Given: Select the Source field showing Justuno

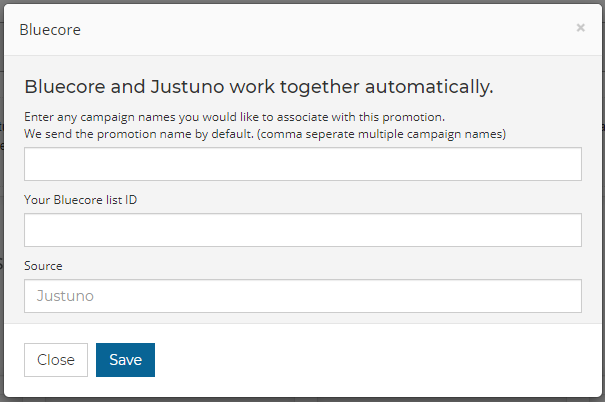Looking at the screenshot, I should pyautogui.click(x=302, y=296).
